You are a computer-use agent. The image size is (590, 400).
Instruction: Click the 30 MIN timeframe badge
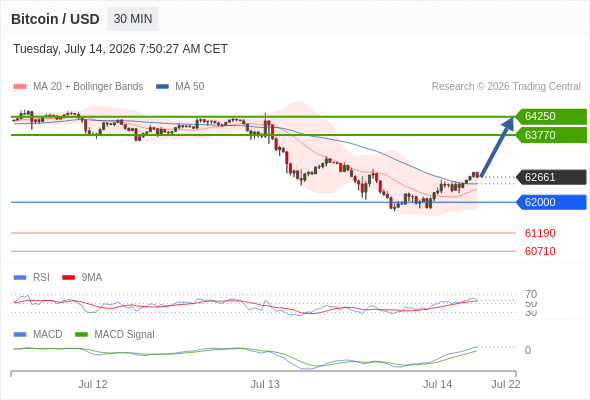click(x=133, y=19)
